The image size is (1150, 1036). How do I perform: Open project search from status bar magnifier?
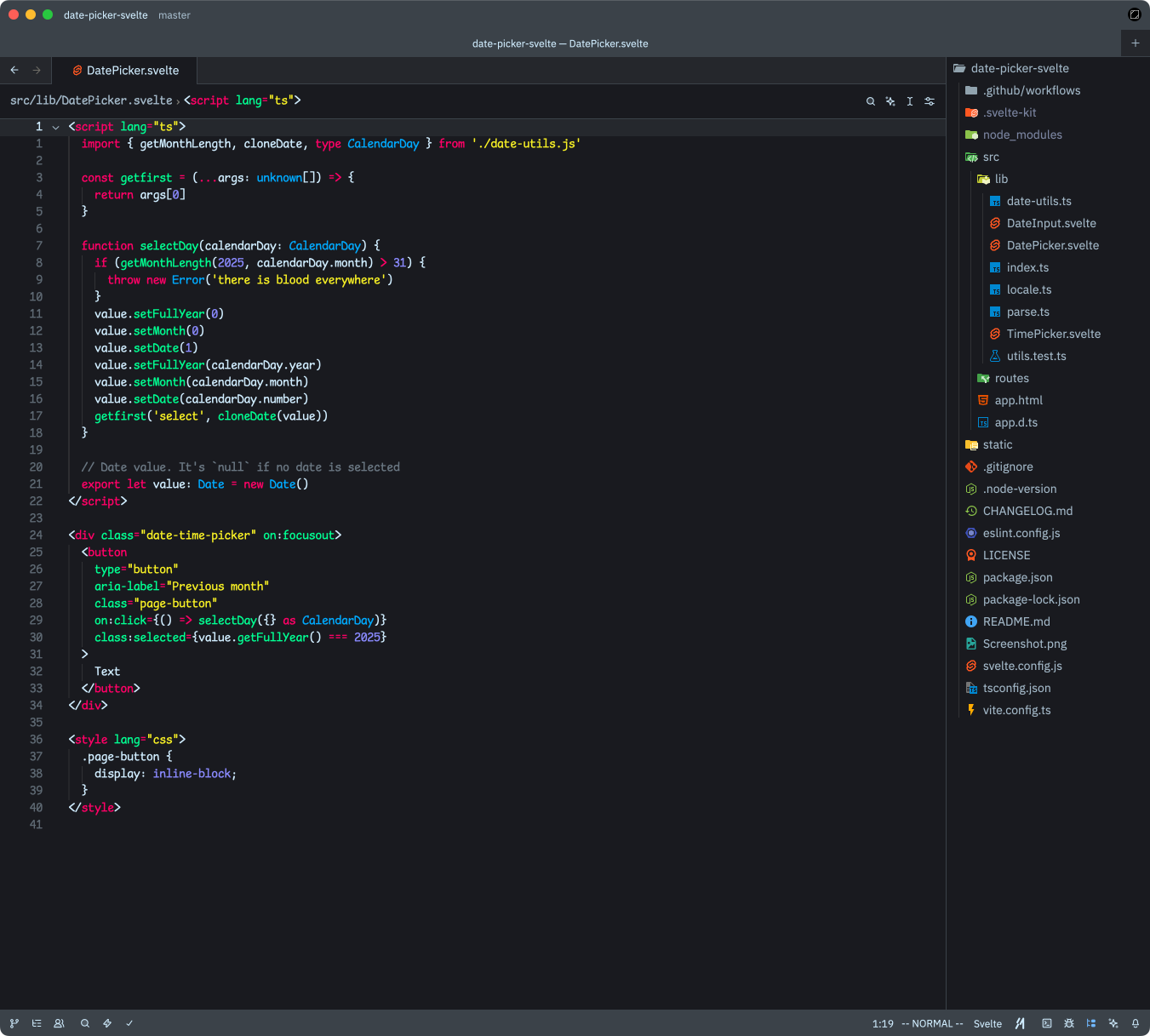point(85,1023)
